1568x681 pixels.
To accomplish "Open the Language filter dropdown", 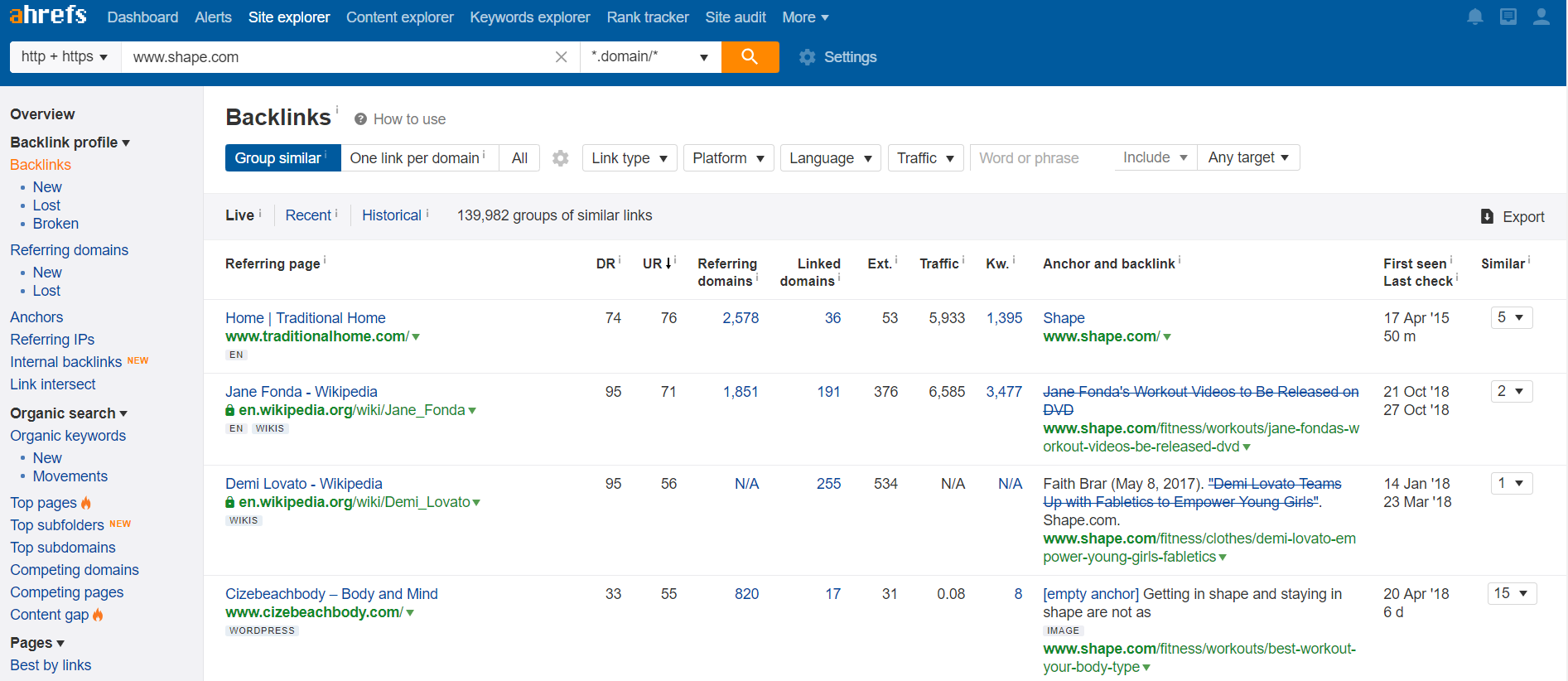I will pyautogui.click(x=831, y=158).
